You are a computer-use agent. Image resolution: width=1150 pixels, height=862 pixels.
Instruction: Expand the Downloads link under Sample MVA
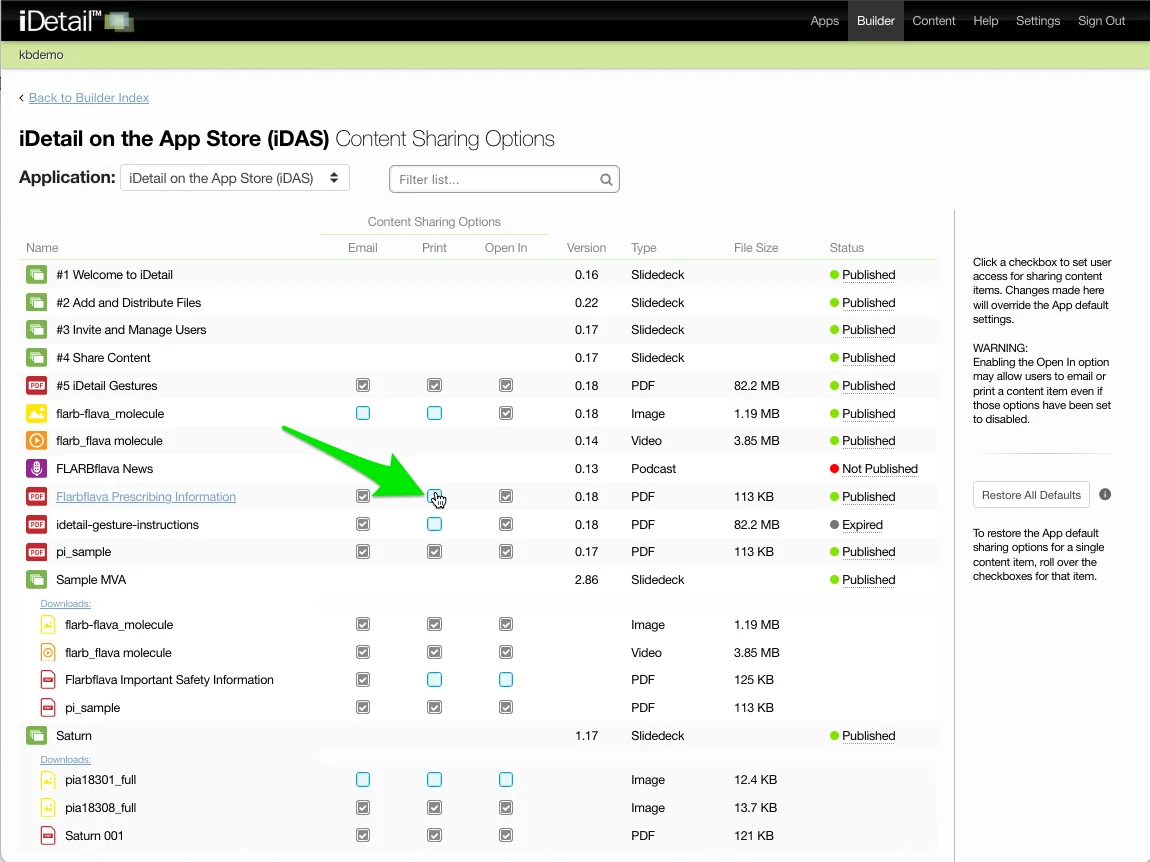(x=65, y=604)
